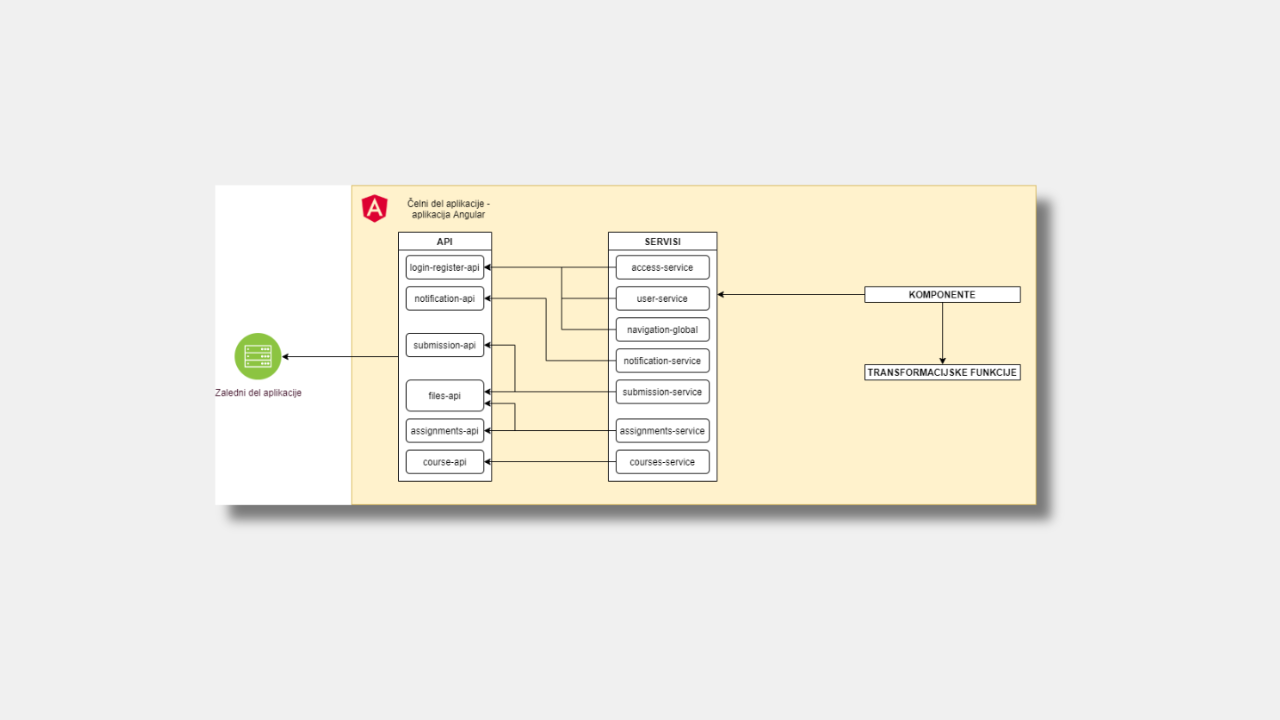Select the KOMPONENTE block
The height and width of the screenshot is (720, 1280).
tap(942, 295)
